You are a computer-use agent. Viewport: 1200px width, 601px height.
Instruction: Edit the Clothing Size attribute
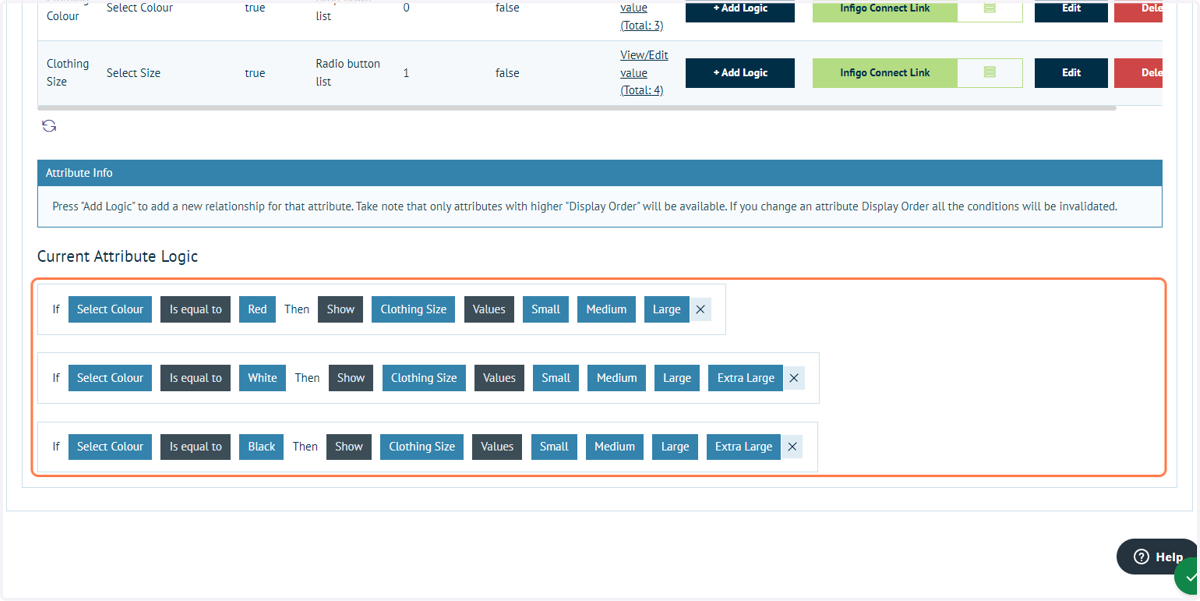tap(1071, 72)
